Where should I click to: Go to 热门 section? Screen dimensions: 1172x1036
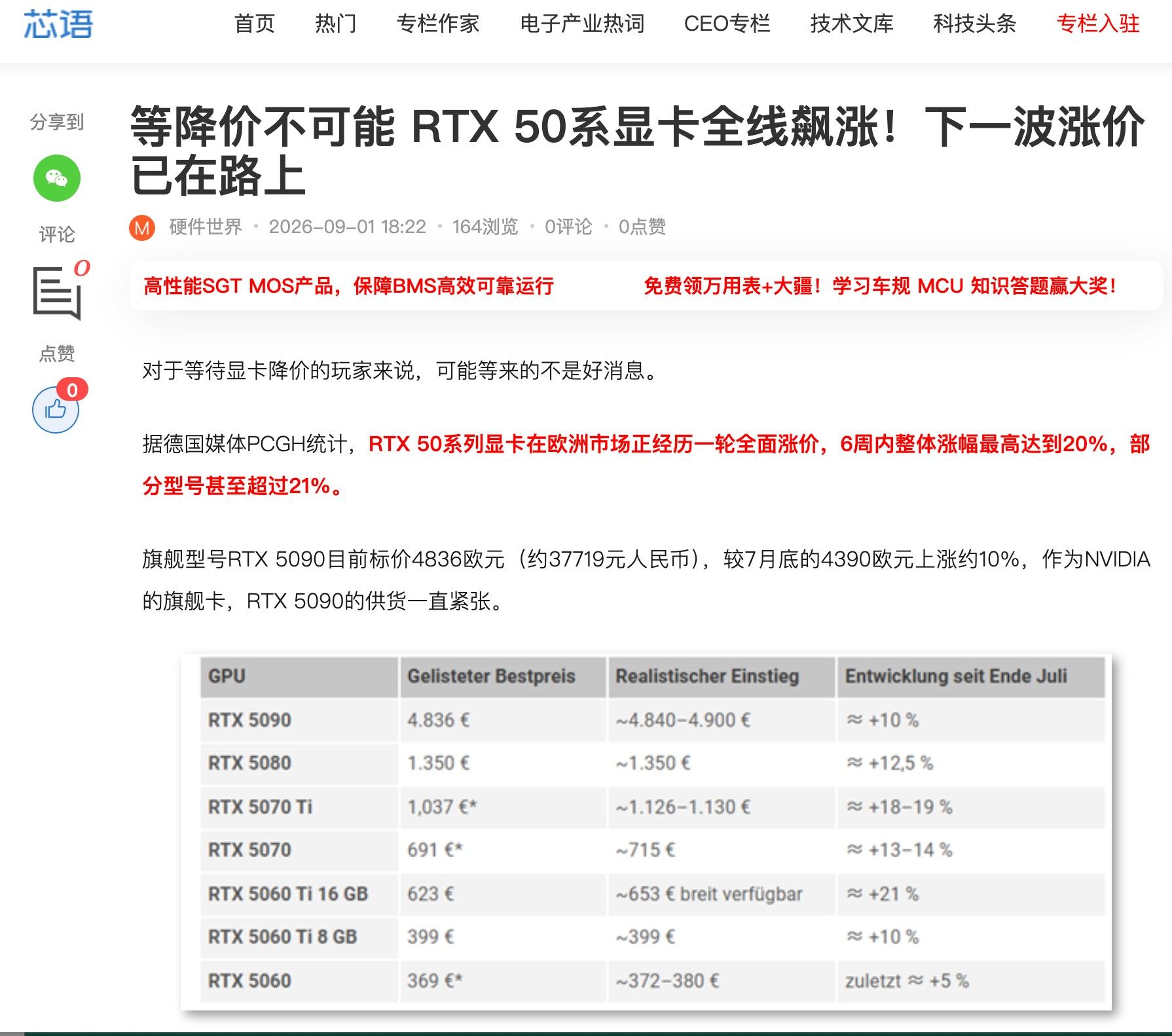point(335,24)
